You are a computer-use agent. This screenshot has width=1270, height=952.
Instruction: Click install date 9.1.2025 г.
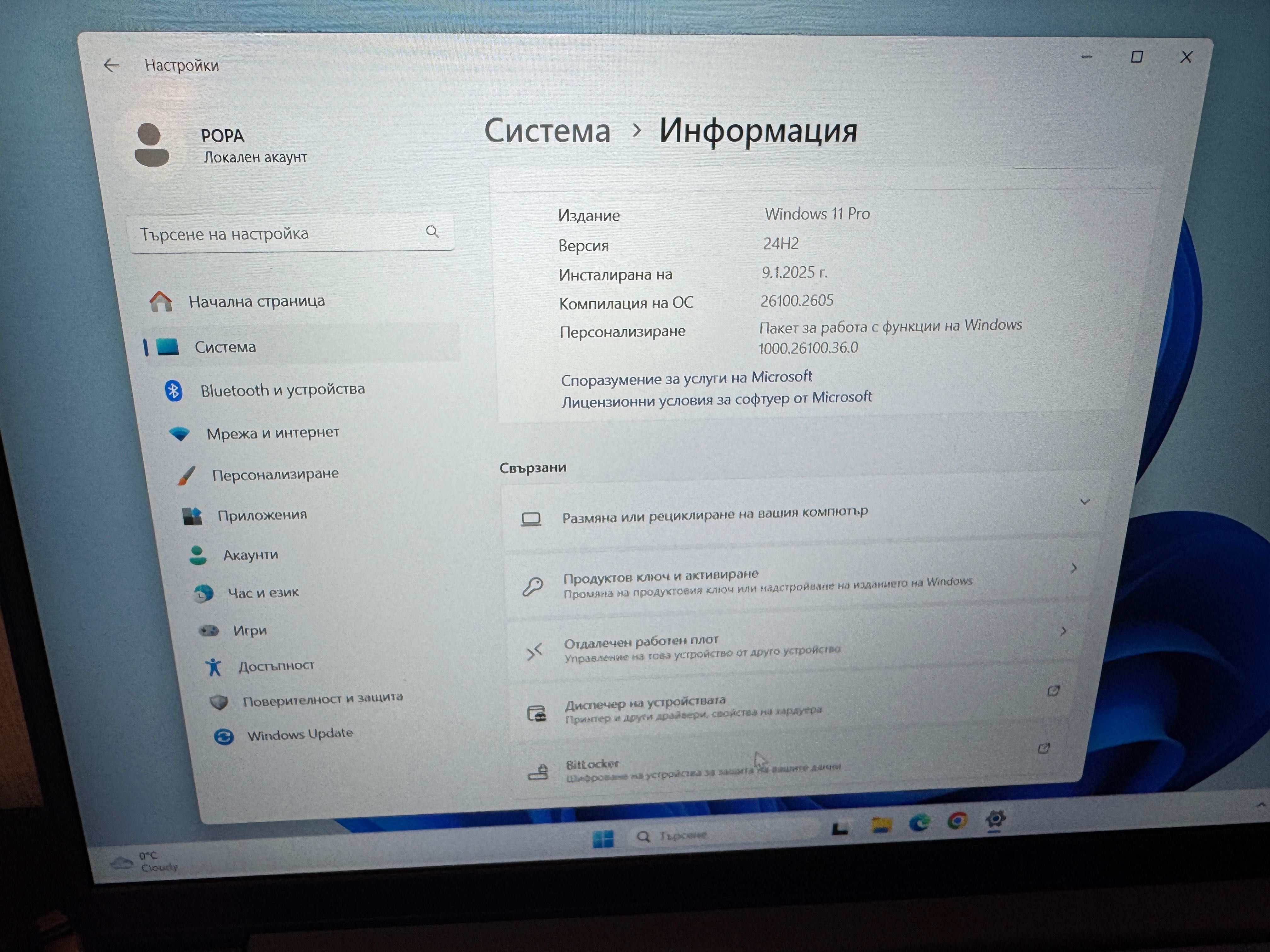click(795, 272)
